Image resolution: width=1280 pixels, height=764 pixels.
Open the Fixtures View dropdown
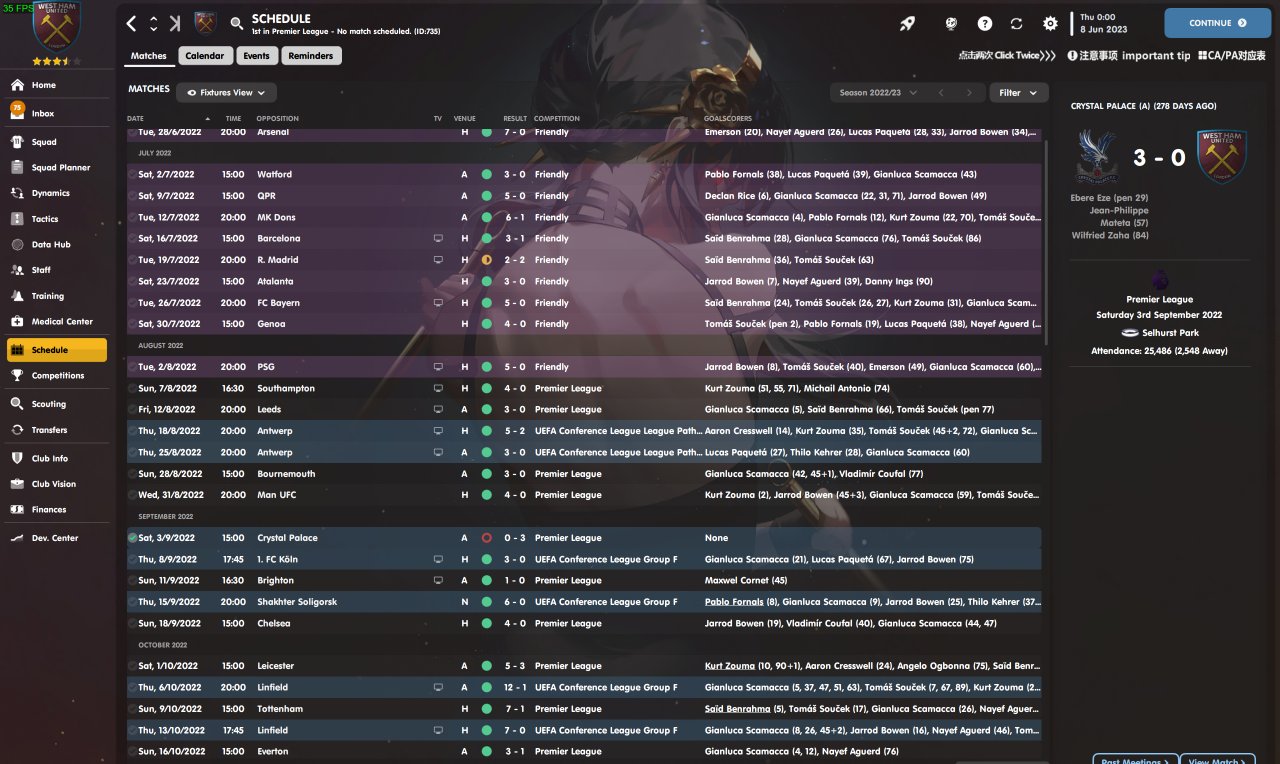coord(227,93)
